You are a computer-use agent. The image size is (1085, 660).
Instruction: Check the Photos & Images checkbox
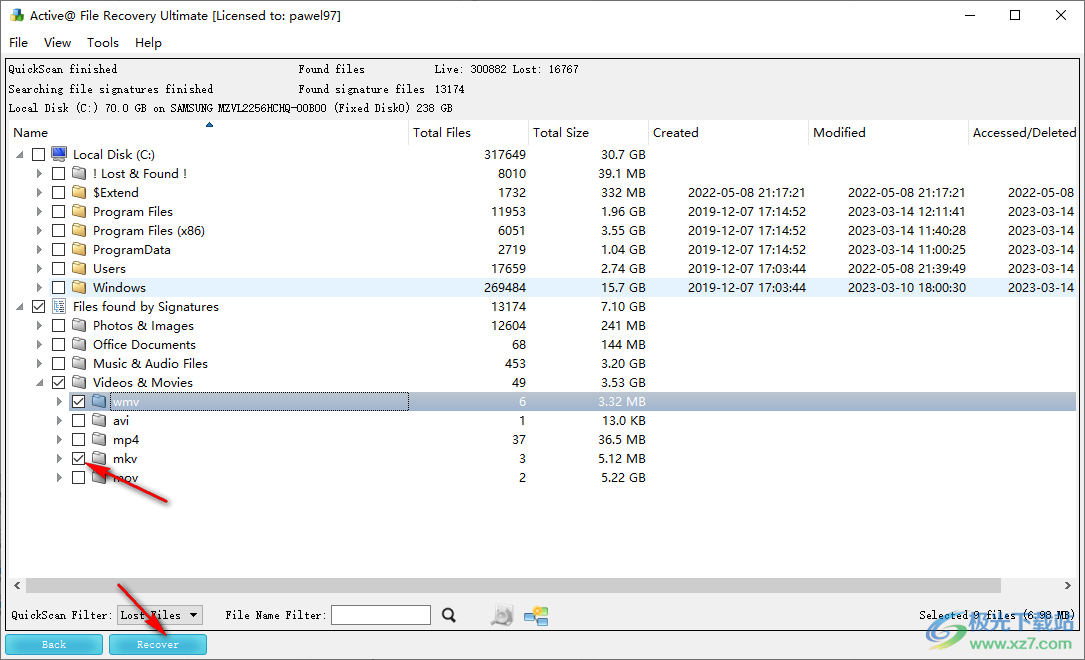tap(59, 325)
